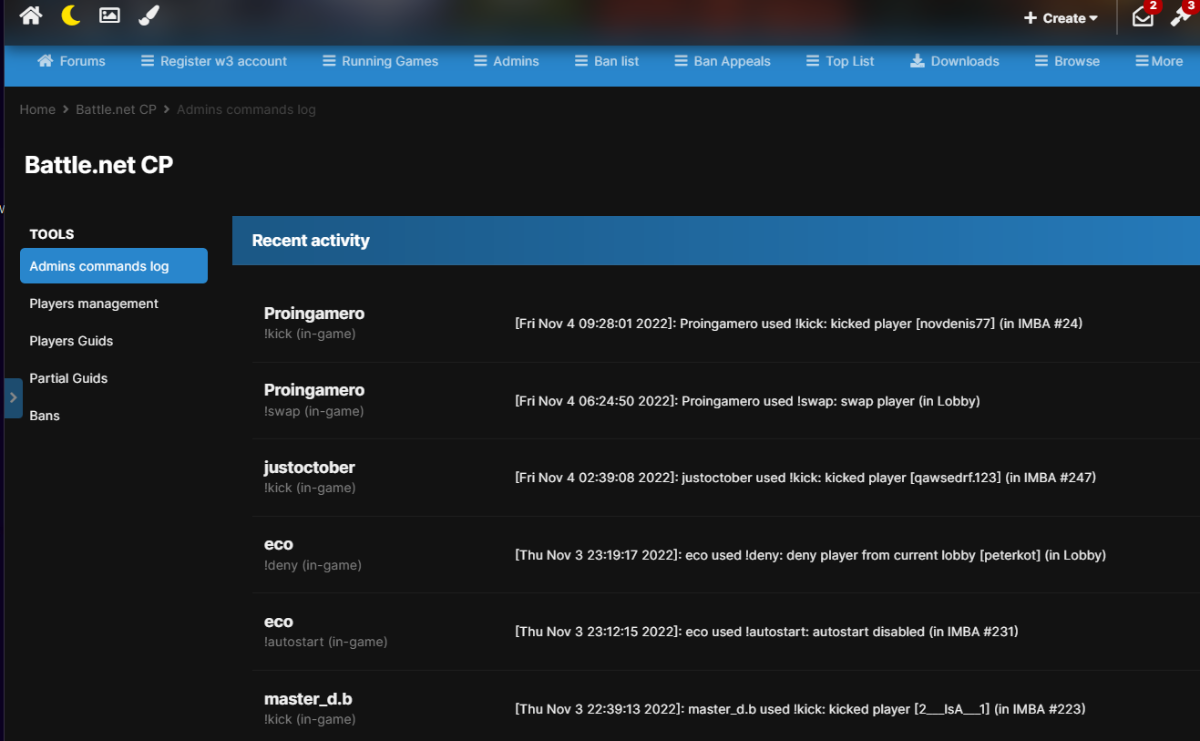Go to the Ban list page
This screenshot has height=741, width=1200.
(x=607, y=61)
